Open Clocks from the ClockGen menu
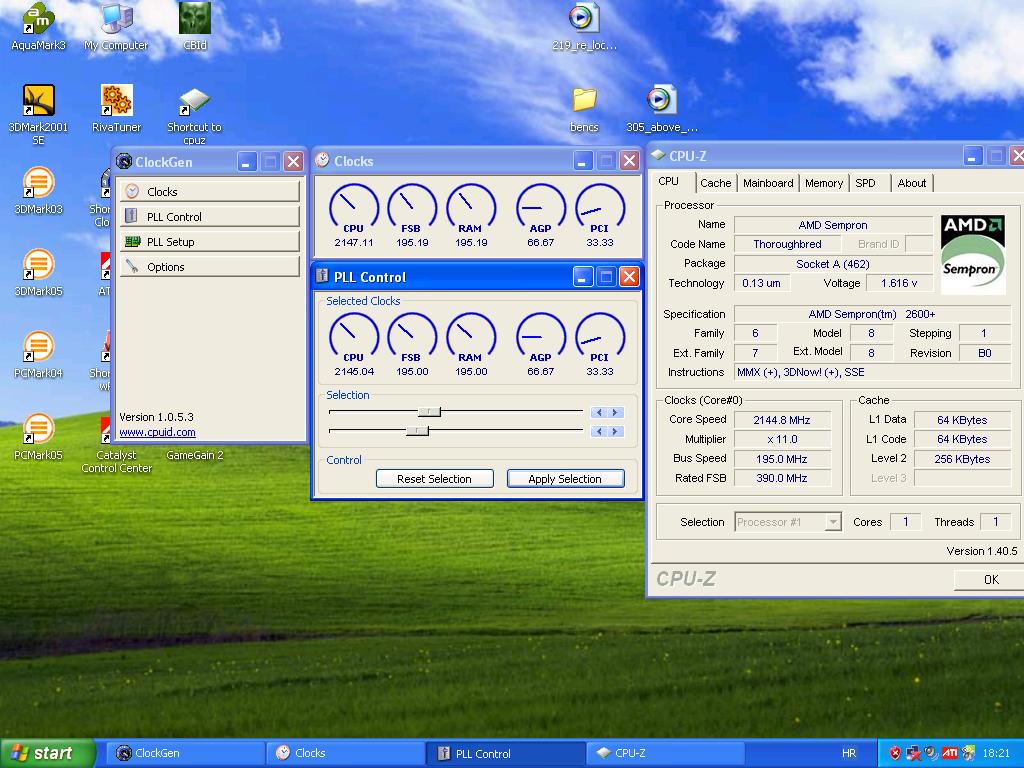This screenshot has width=1024, height=768. click(x=210, y=191)
